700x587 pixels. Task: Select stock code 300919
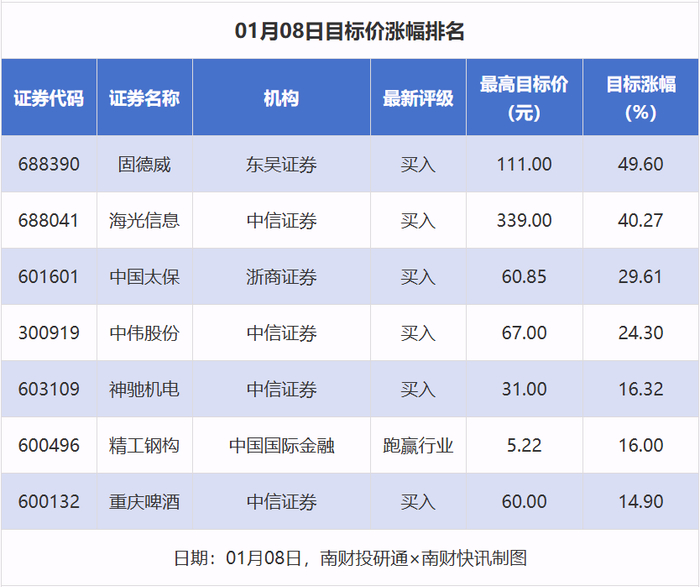click(49, 333)
